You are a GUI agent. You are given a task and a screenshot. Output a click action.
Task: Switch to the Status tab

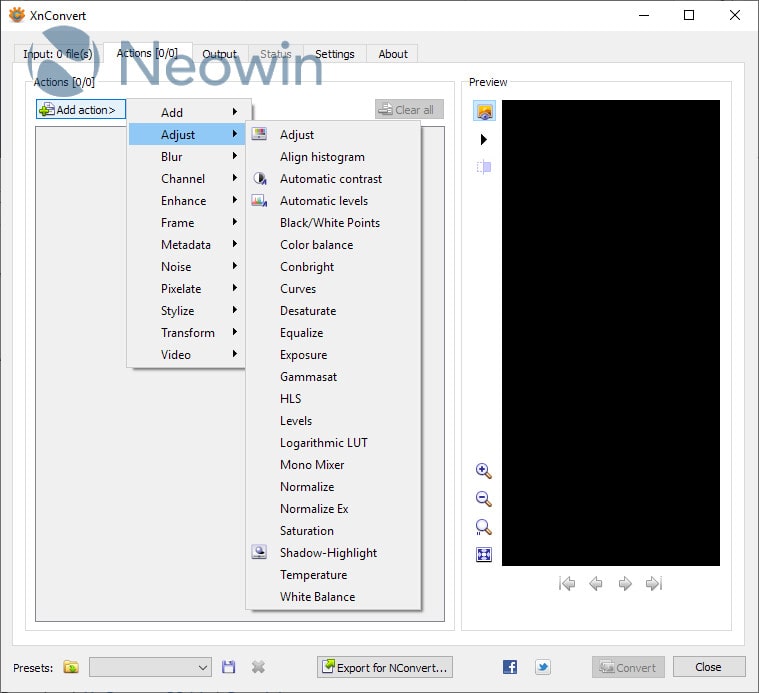(276, 54)
